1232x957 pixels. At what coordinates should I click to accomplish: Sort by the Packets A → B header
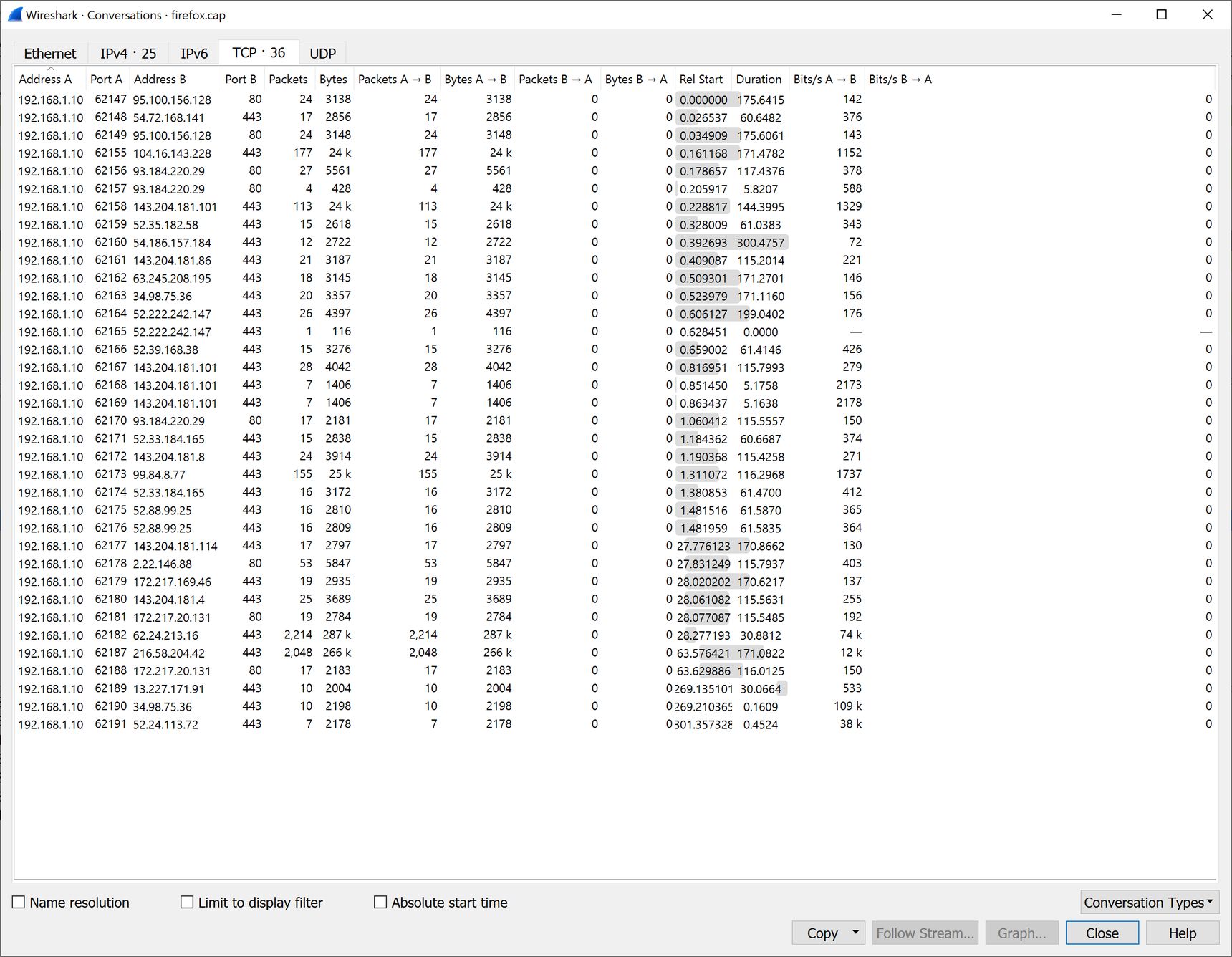[x=395, y=80]
